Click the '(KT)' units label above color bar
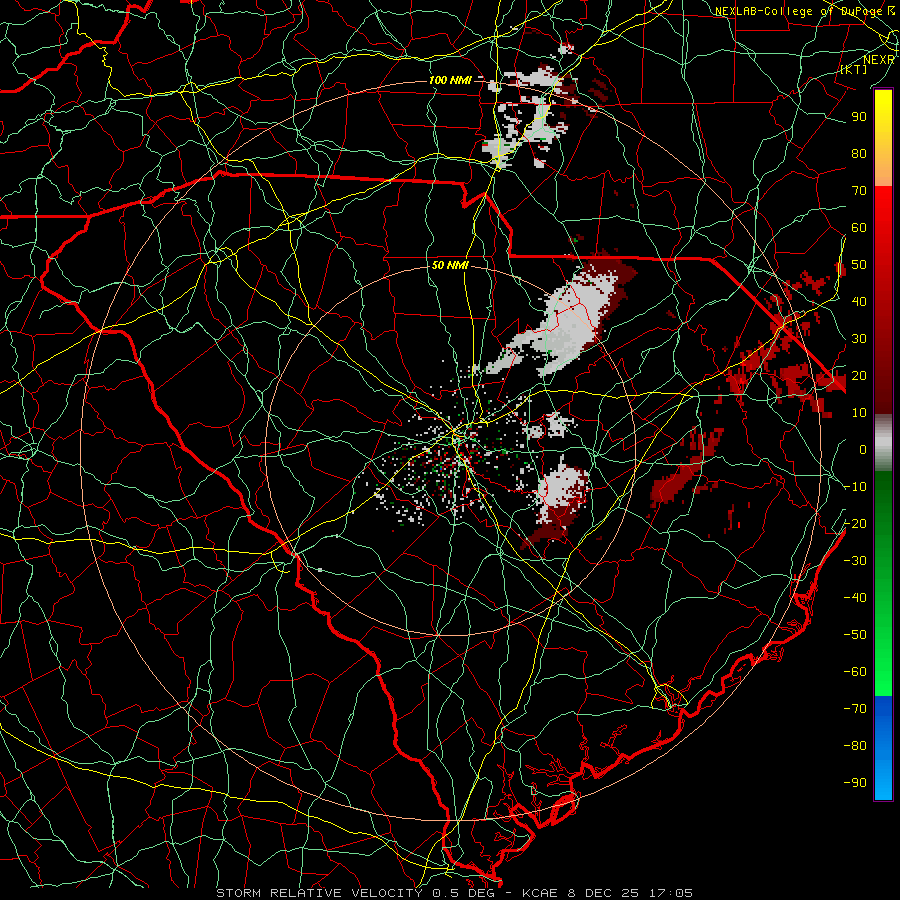This screenshot has height=900, width=900. (854, 69)
